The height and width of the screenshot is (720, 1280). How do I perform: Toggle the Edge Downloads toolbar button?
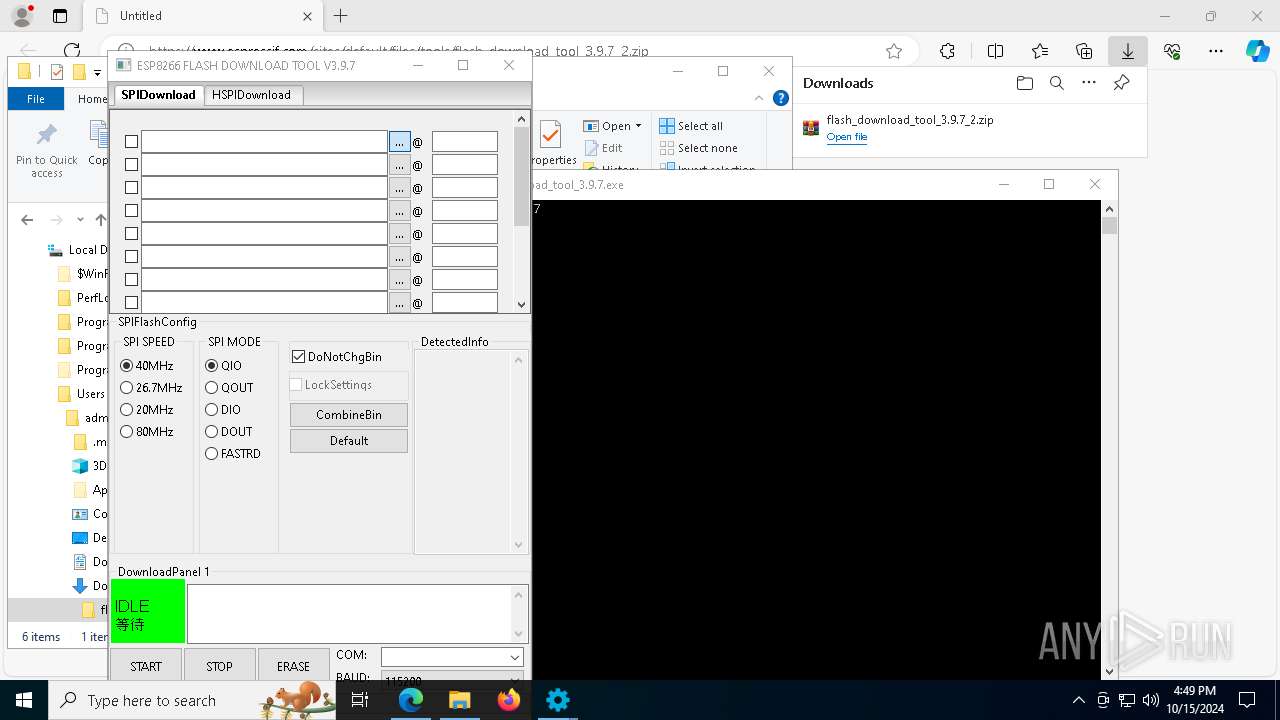[1127, 51]
